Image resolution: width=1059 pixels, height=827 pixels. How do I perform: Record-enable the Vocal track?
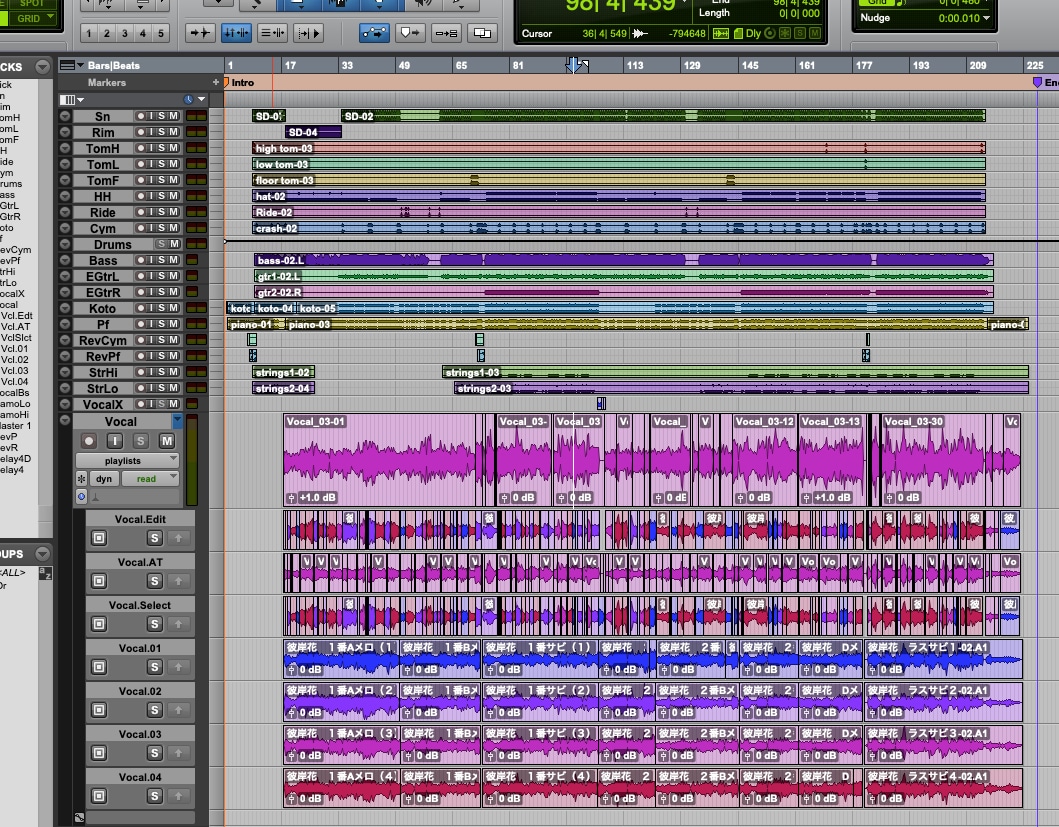88,441
